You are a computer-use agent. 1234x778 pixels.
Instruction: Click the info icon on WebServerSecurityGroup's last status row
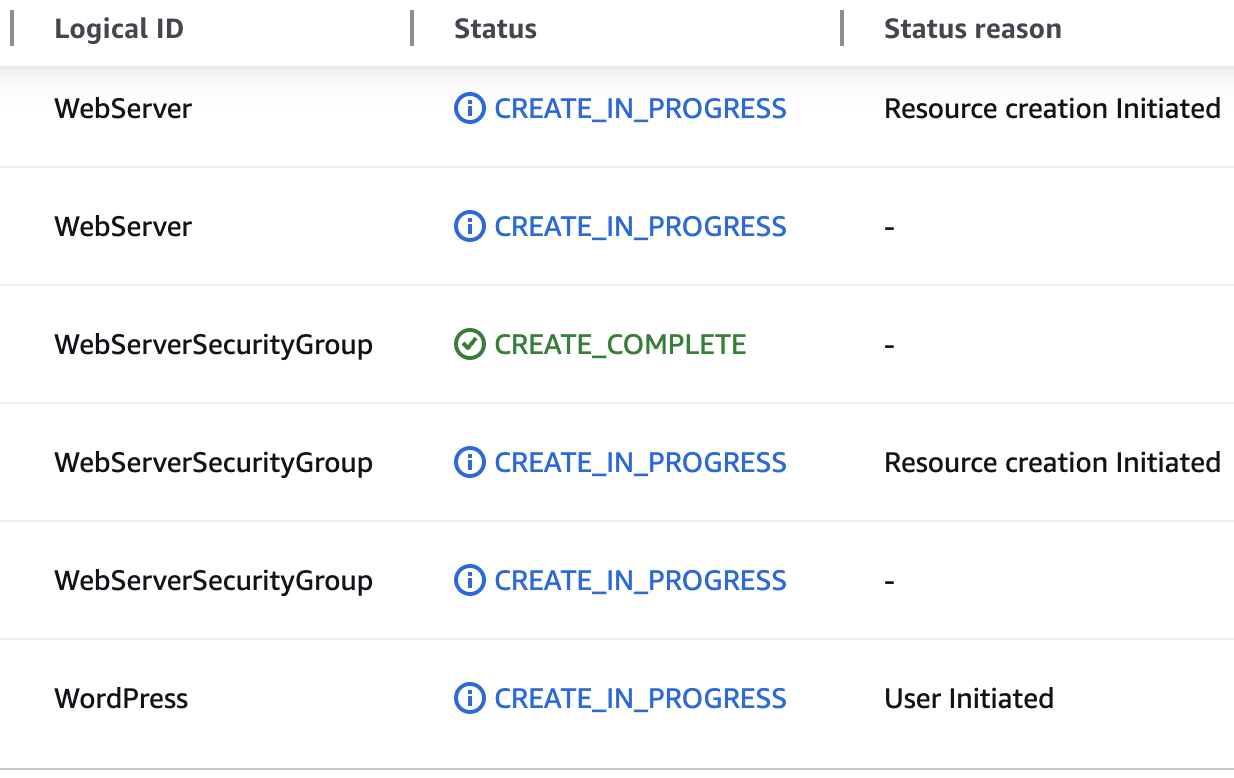(469, 580)
